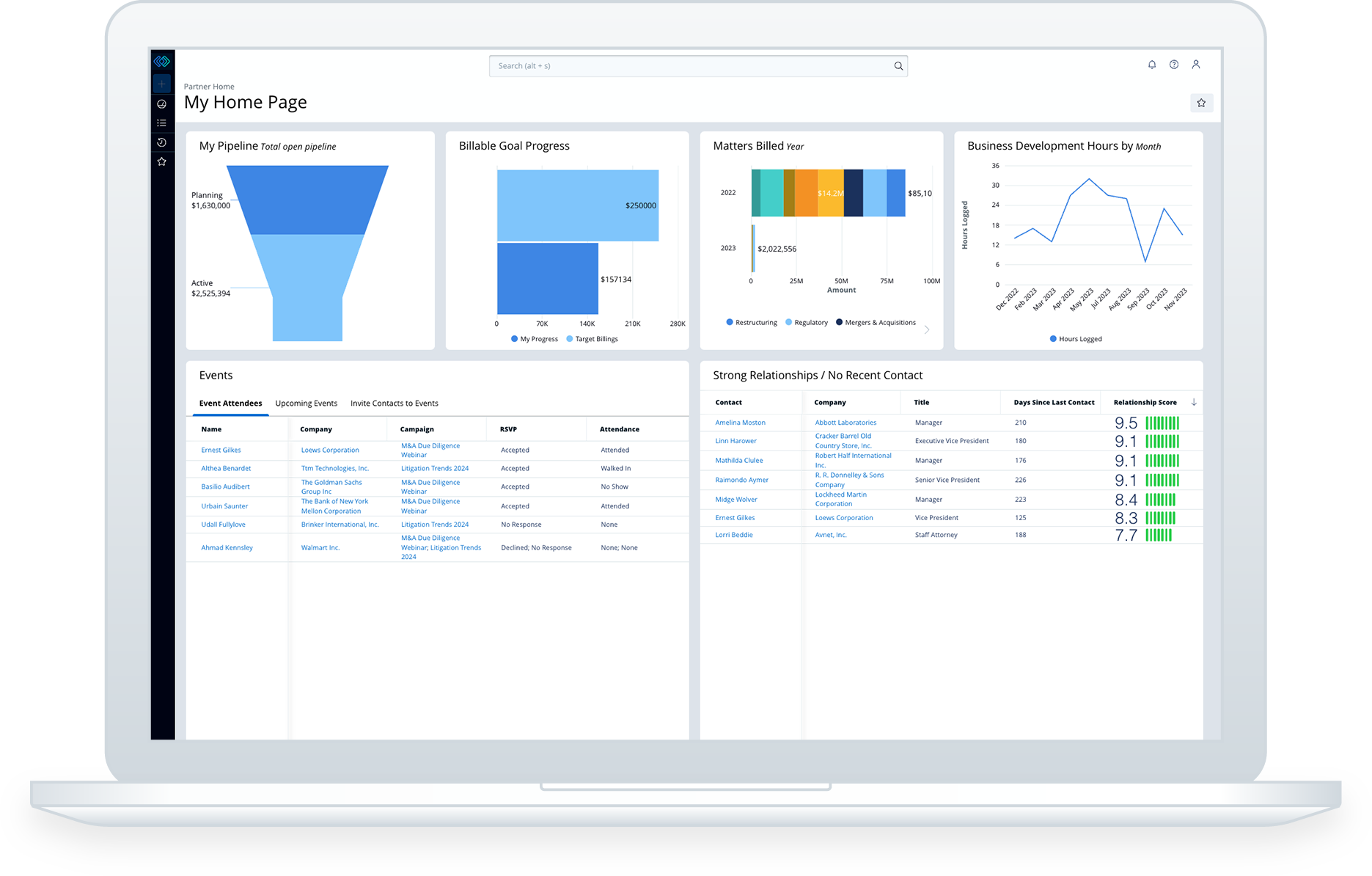Screen dimensions: 1372x876
Task: Open the list view icon in the sidebar
Action: [x=161, y=123]
